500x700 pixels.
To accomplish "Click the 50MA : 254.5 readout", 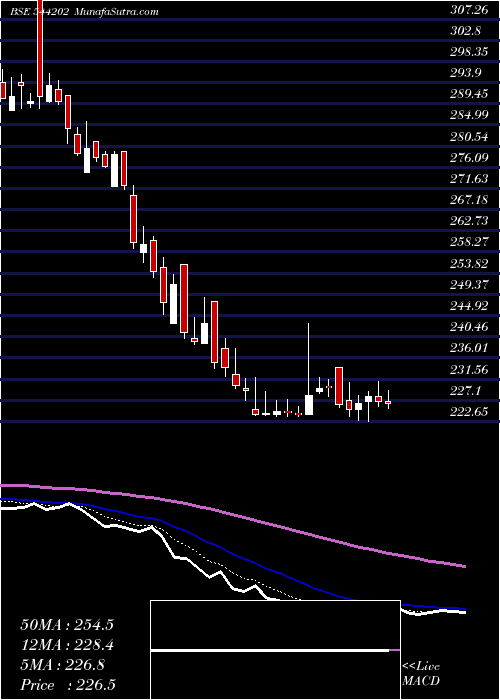I will tap(67, 625).
